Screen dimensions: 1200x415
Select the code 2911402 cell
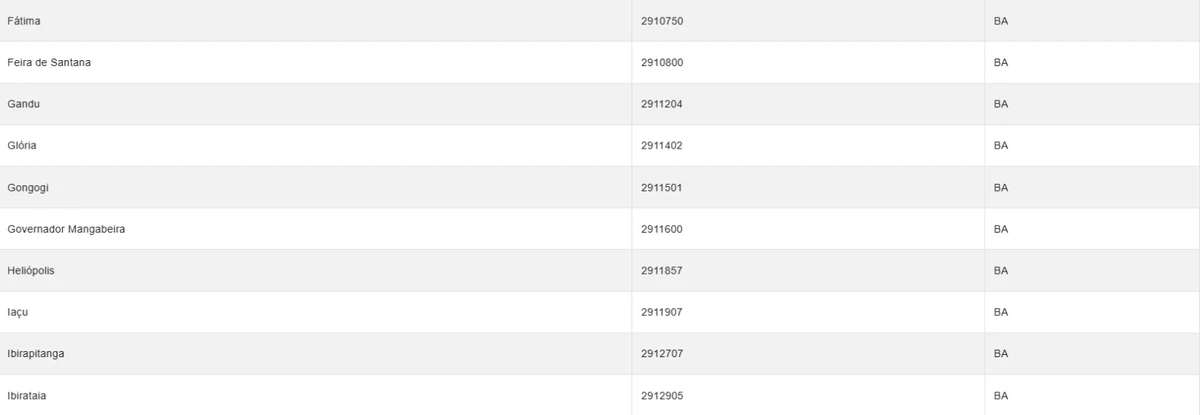point(662,146)
